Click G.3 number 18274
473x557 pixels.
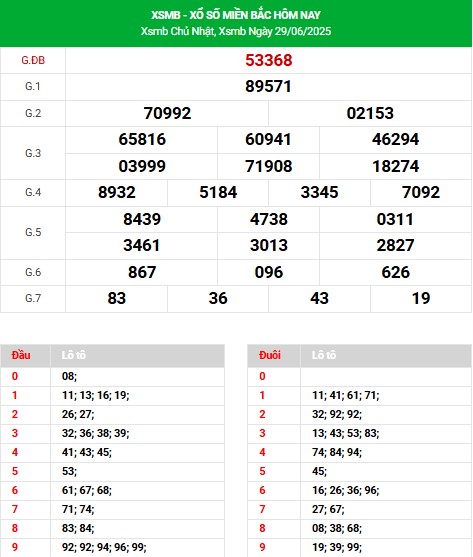click(x=396, y=166)
